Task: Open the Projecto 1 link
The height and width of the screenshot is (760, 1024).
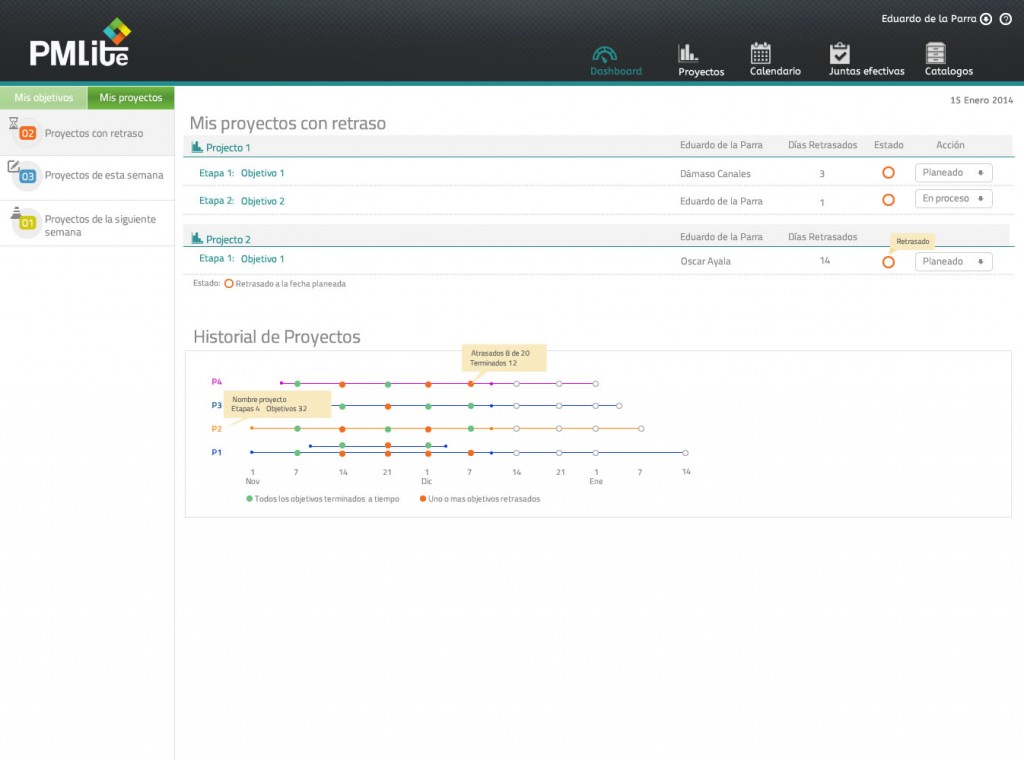Action: point(228,148)
